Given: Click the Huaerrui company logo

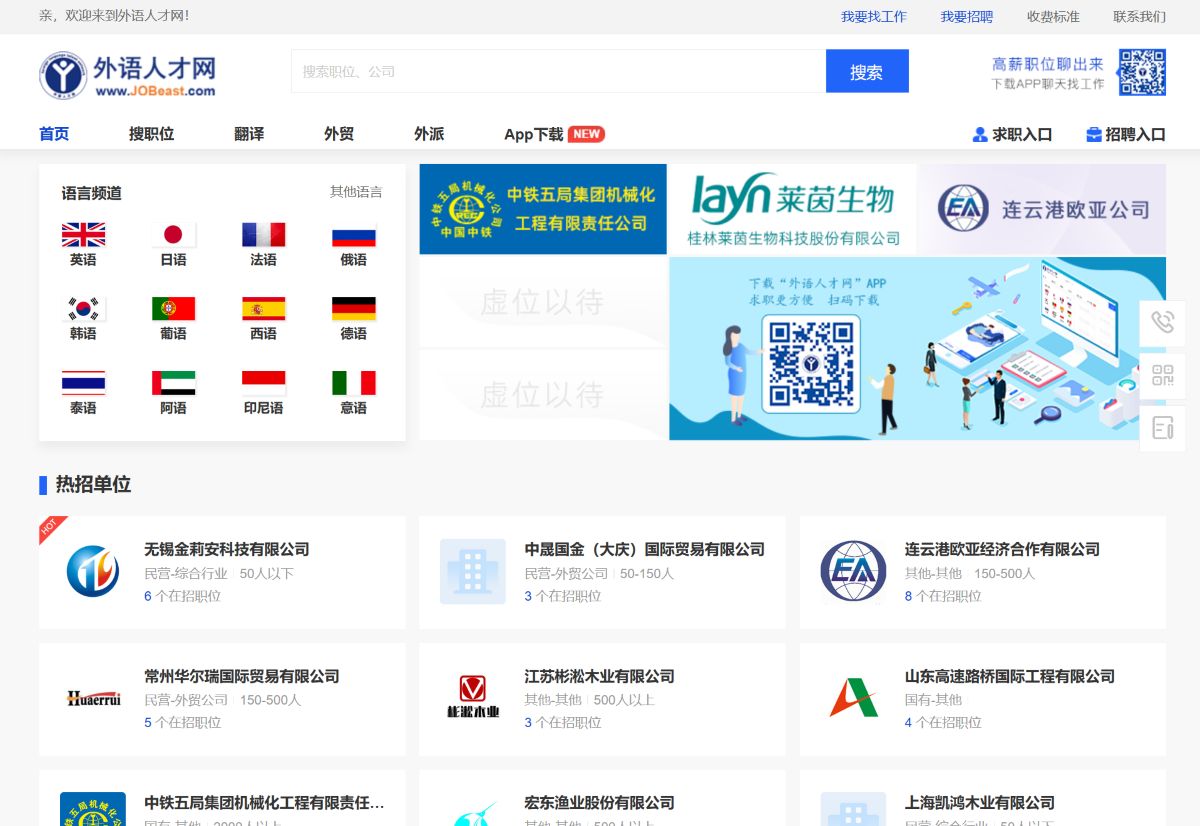Looking at the screenshot, I should 93,699.
